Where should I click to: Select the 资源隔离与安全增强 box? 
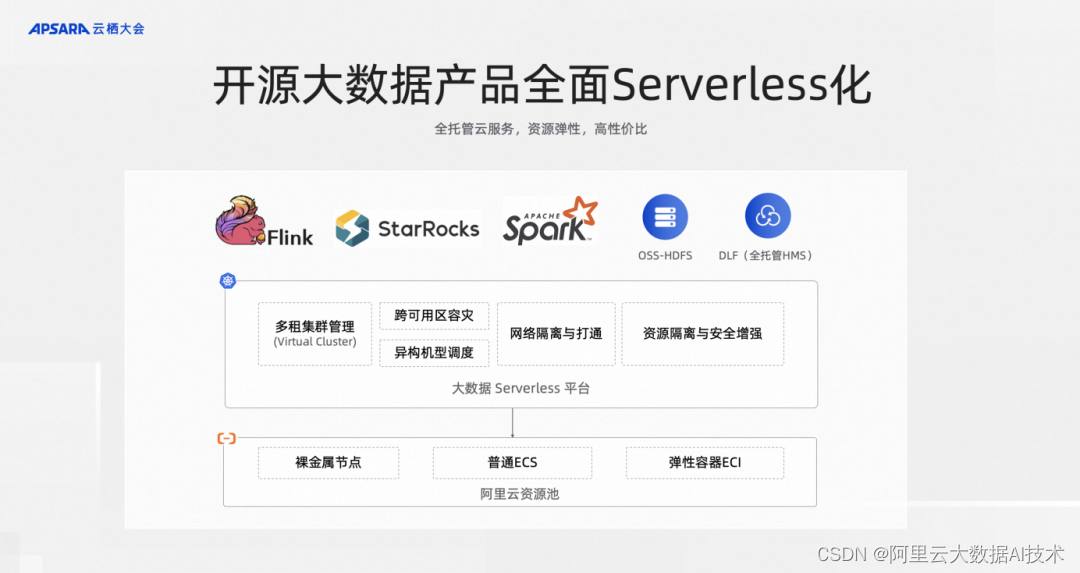[x=703, y=333]
